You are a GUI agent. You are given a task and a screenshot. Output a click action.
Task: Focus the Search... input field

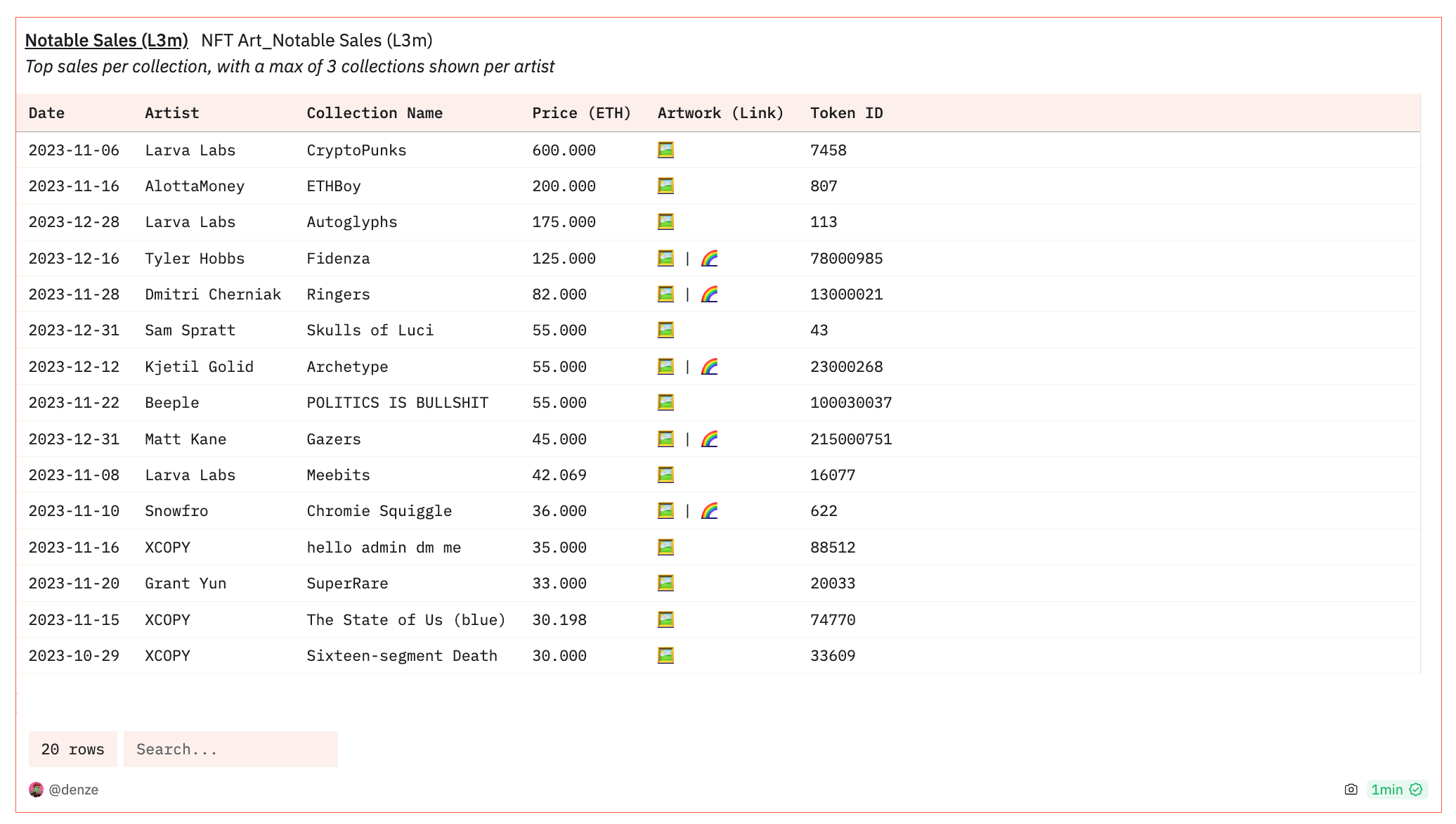pyautogui.click(x=230, y=749)
